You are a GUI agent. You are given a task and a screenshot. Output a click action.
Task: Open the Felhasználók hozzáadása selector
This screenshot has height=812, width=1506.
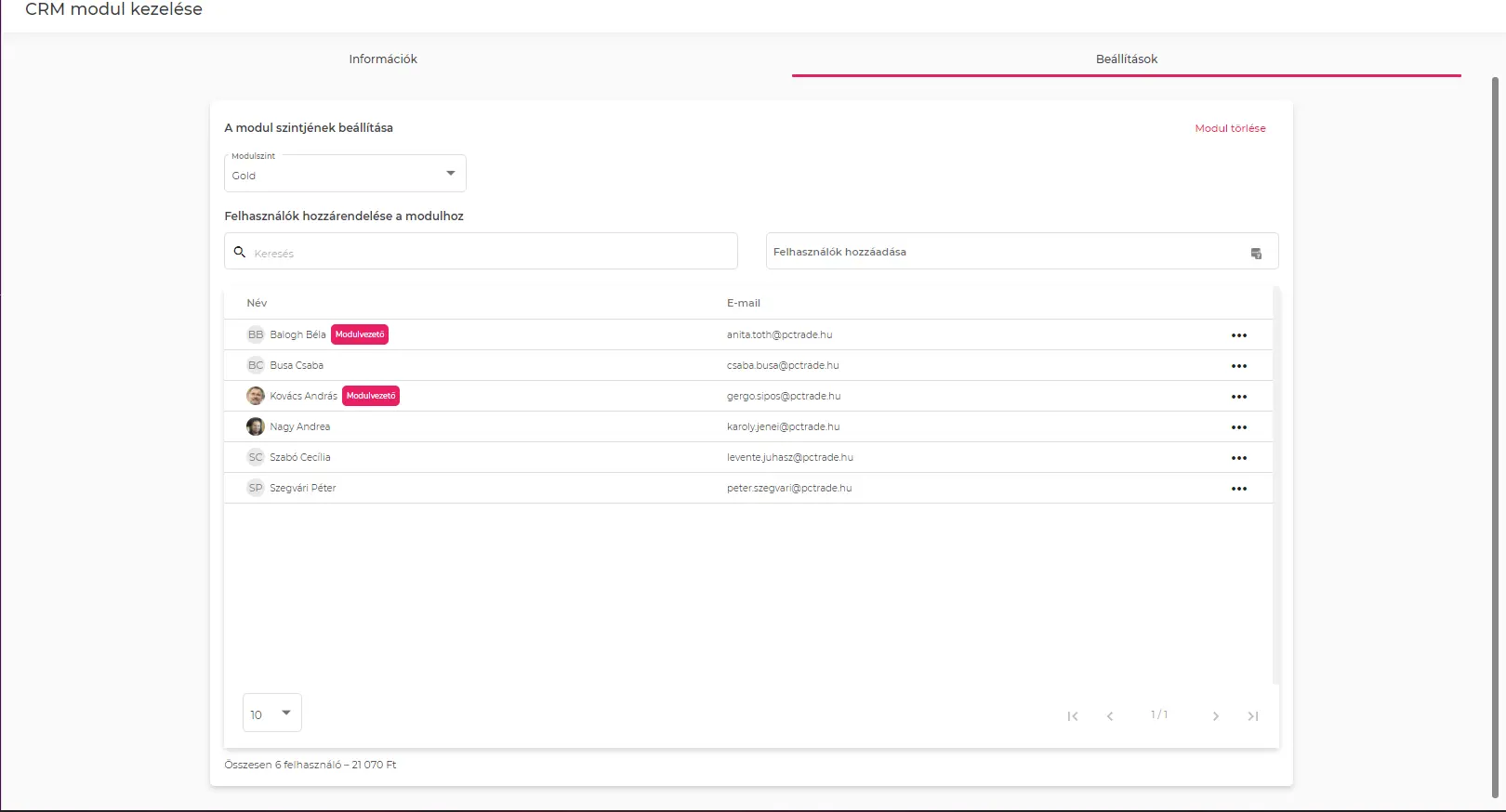[1009, 252]
